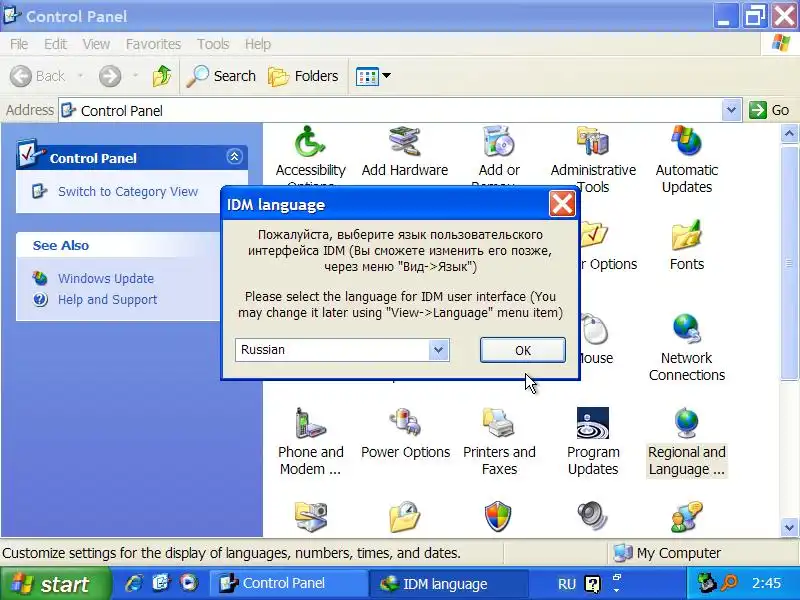
Task: Click the Go button
Action: click(x=770, y=110)
